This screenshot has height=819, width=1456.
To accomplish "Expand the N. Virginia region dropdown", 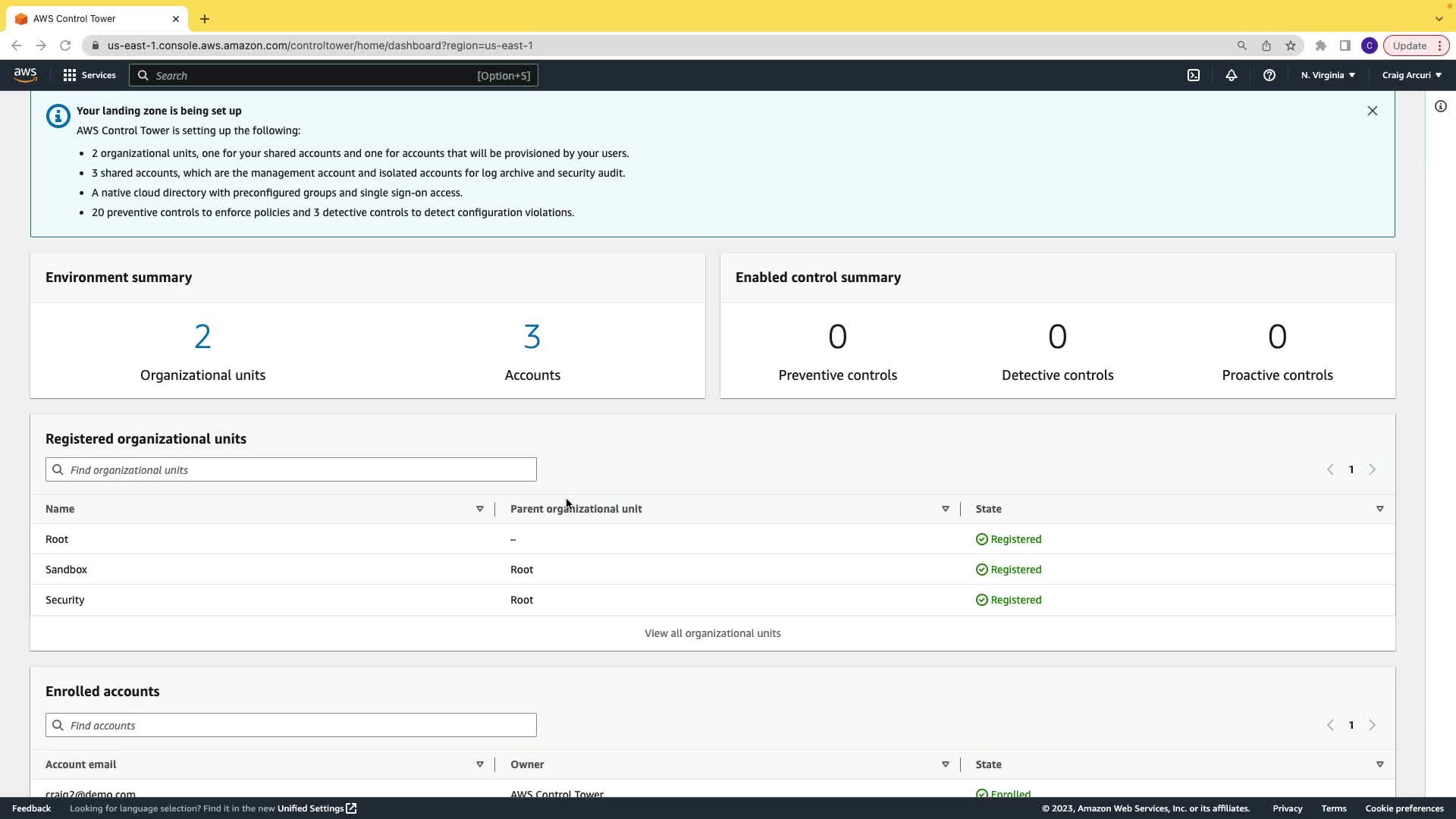I will (1328, 75).
